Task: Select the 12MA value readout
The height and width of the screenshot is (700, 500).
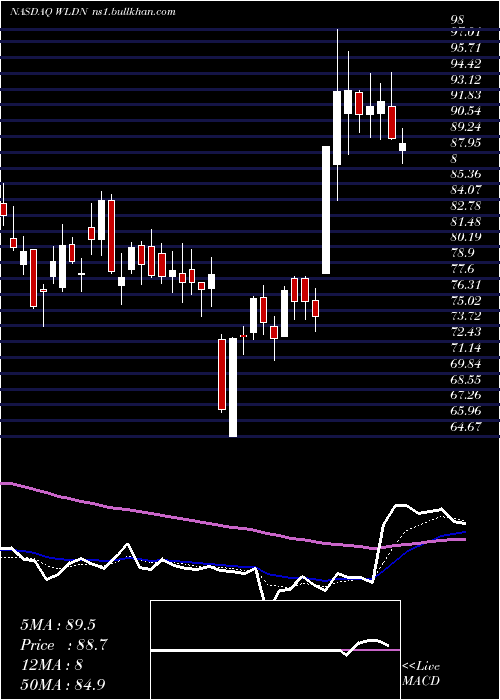Action: click(x=51, y=665)
